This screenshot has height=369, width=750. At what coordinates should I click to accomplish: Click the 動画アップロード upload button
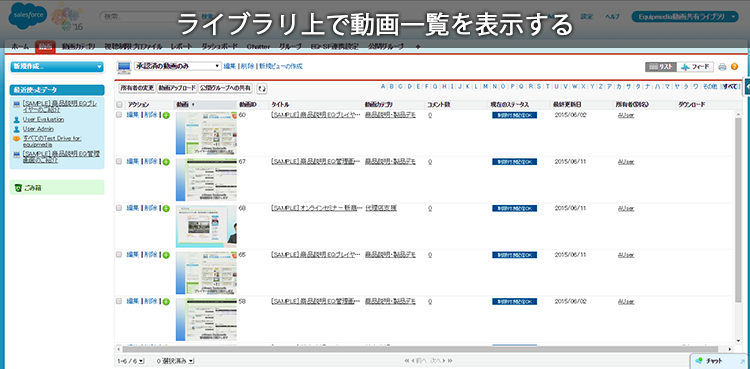click(x=177, y=88)
